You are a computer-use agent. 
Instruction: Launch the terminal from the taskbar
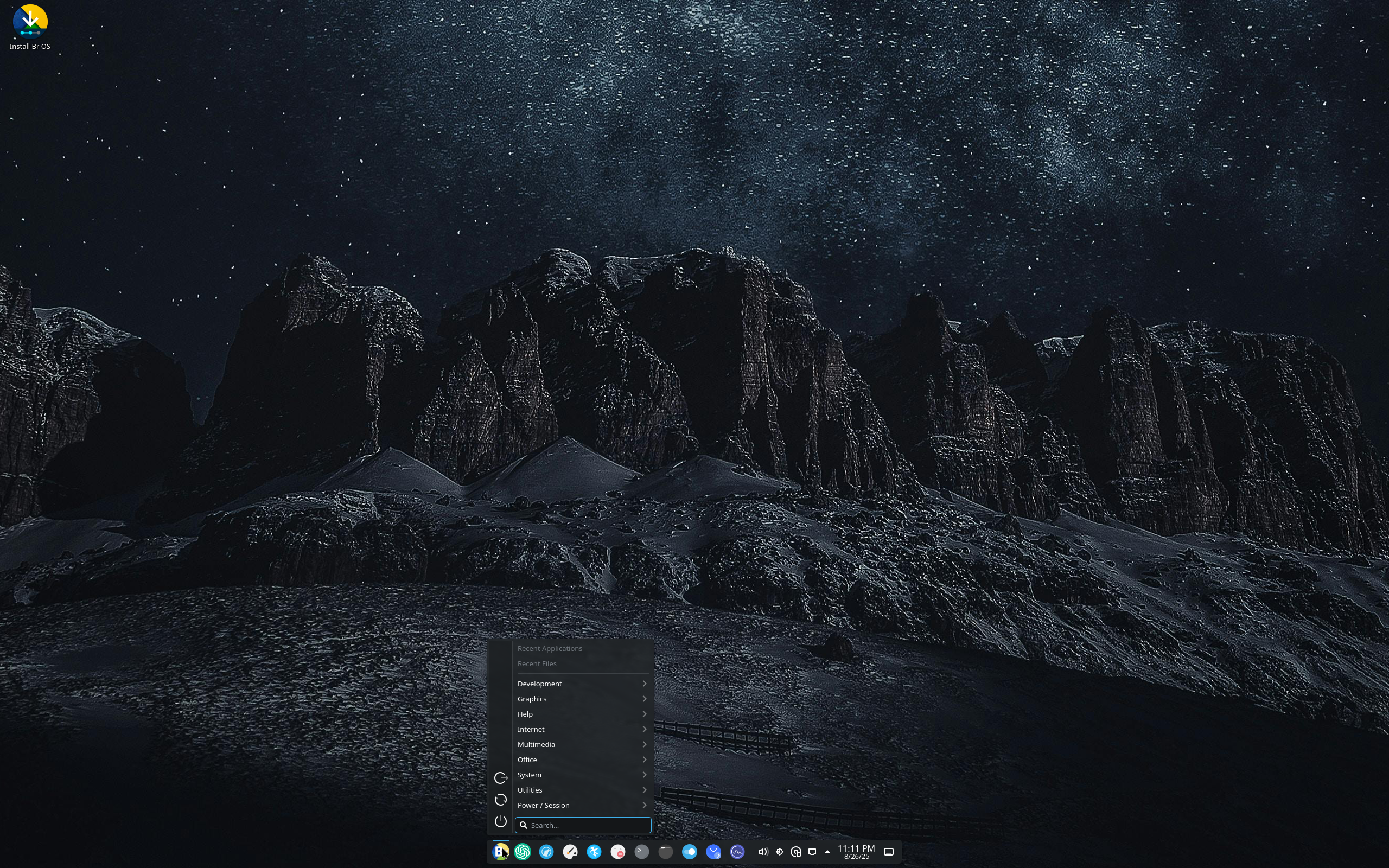(x=642, y=851)
